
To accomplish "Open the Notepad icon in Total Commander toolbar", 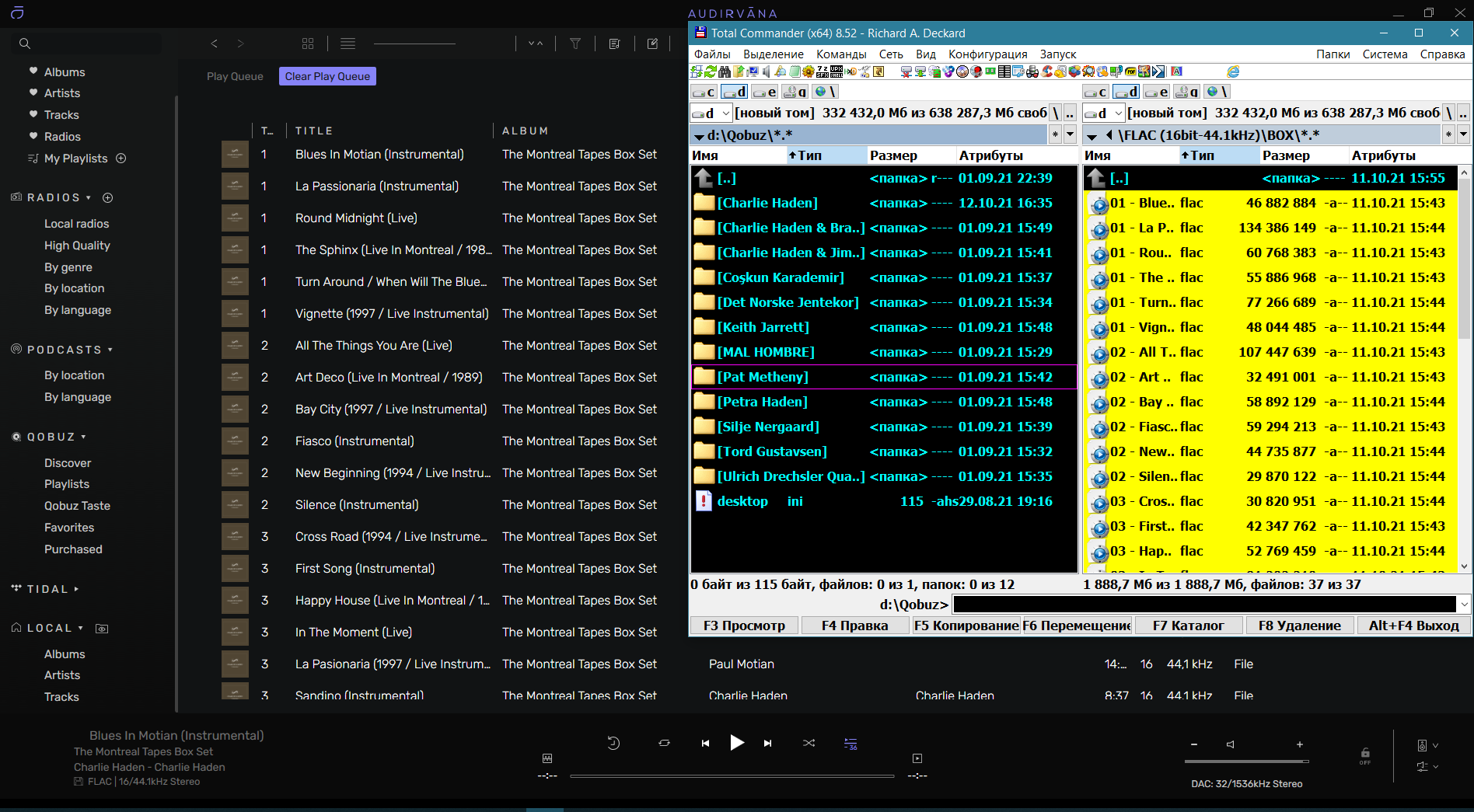I will [795, 71].
